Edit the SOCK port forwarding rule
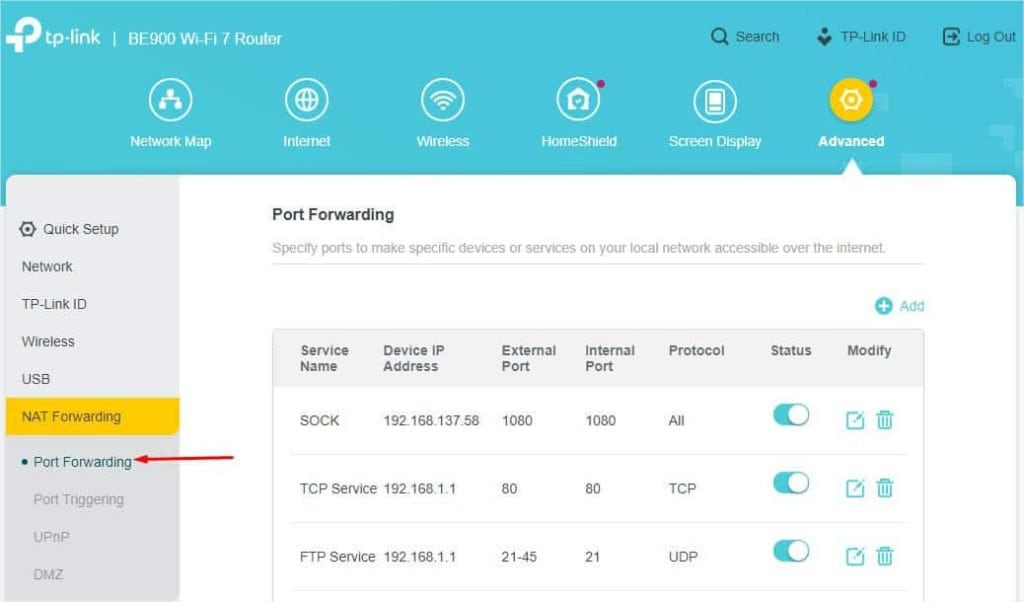 (x=854, y=420)
